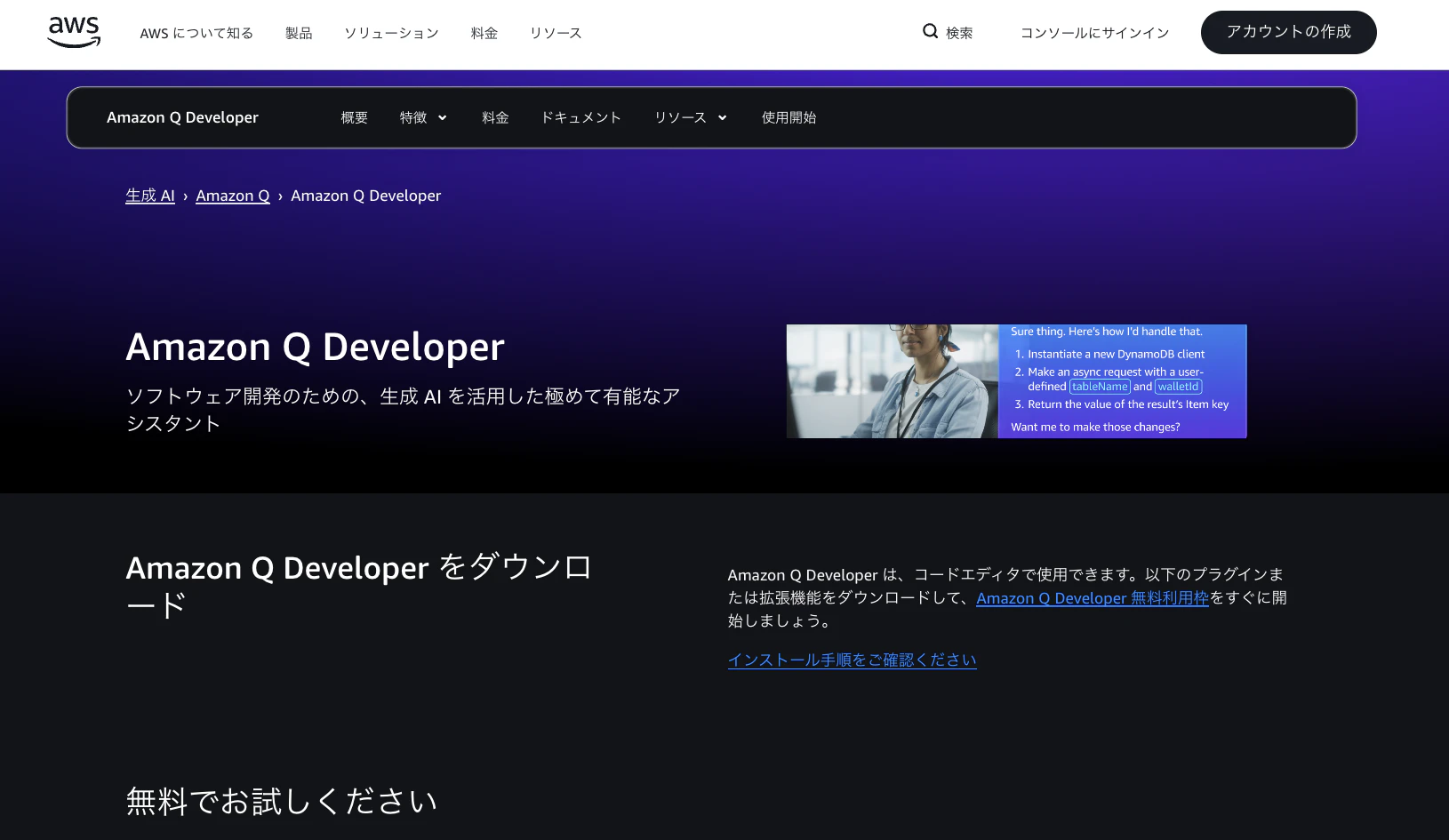
Task: Click the 無料でお試しください heading
Action: pyautogui.click(x=282, y=801)
